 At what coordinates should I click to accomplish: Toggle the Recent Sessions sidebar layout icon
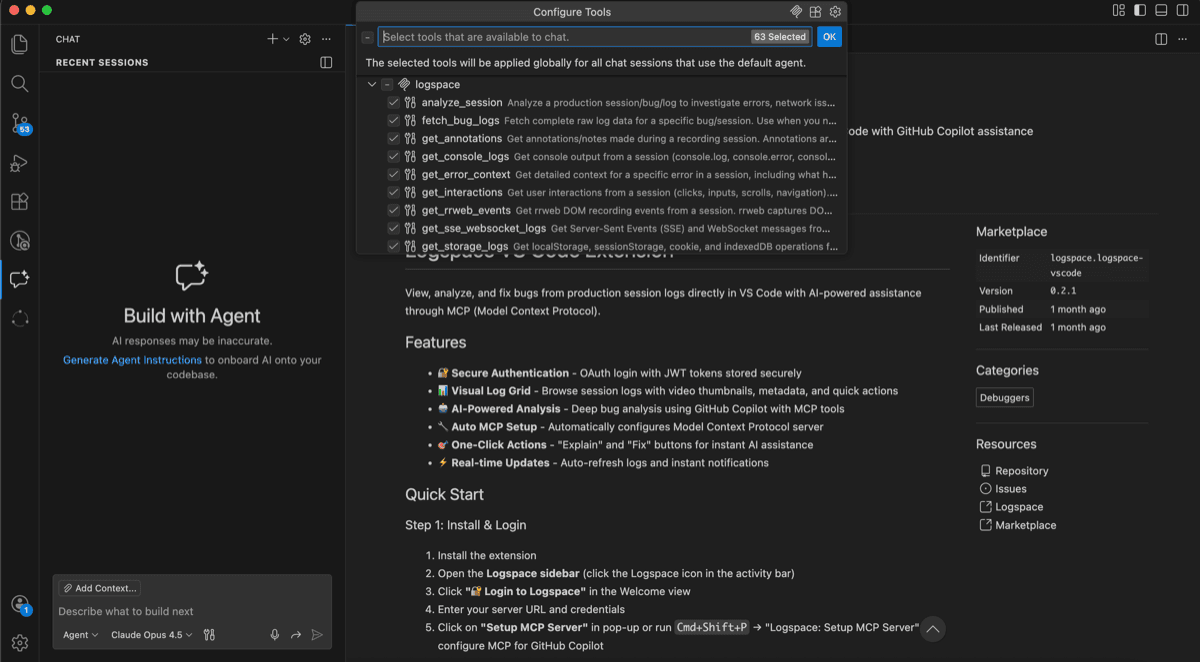pos(326,62)
